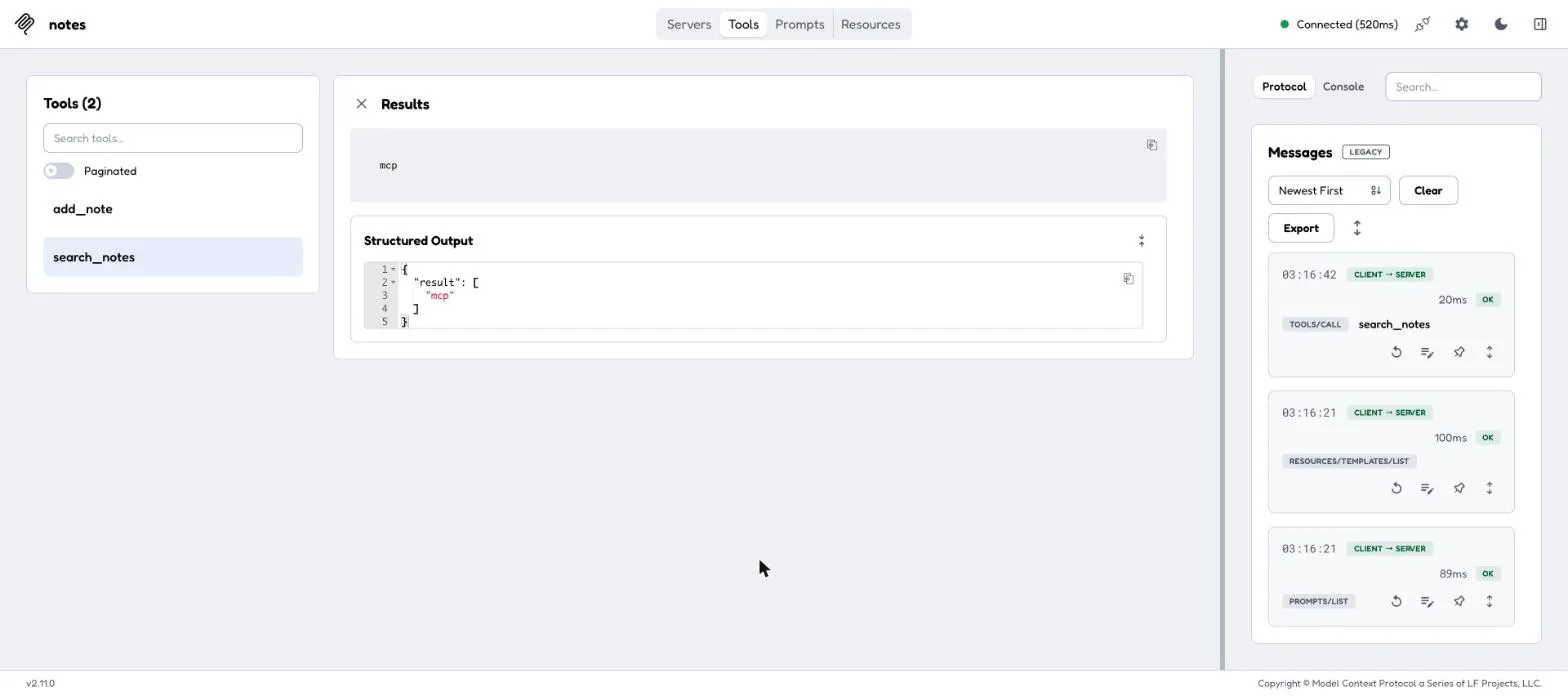Viewport: 1568px width, 696px height.
Task: Focus the Search tools input
Action: [x=173, y=138]
